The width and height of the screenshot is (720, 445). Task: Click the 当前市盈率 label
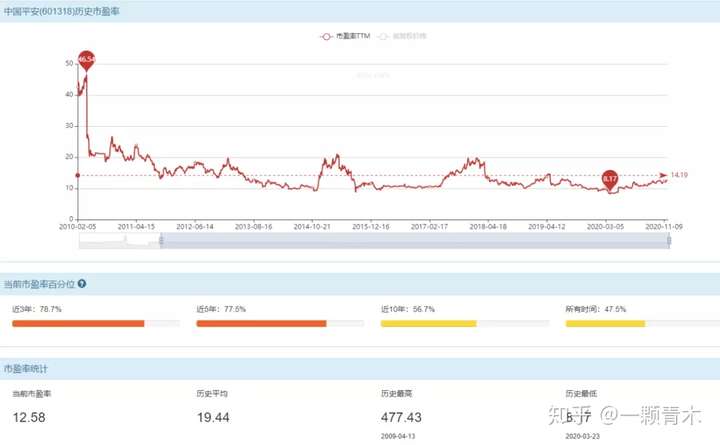(x=32, y=394)
